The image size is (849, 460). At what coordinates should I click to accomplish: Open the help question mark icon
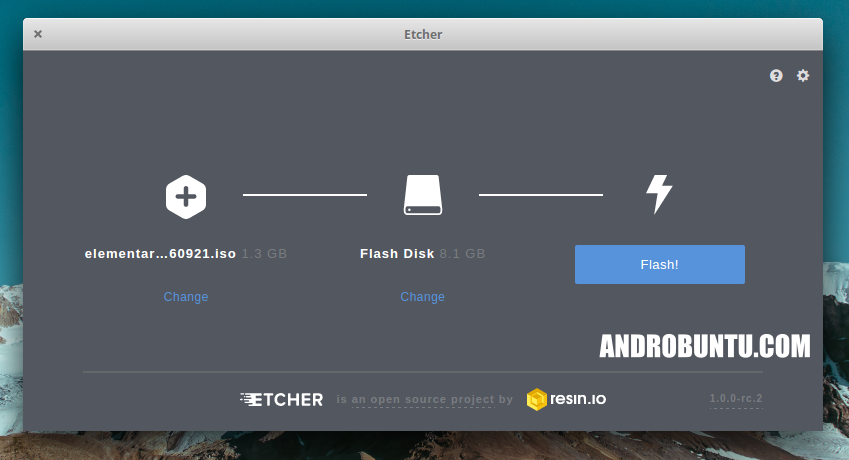click(776, 76)
